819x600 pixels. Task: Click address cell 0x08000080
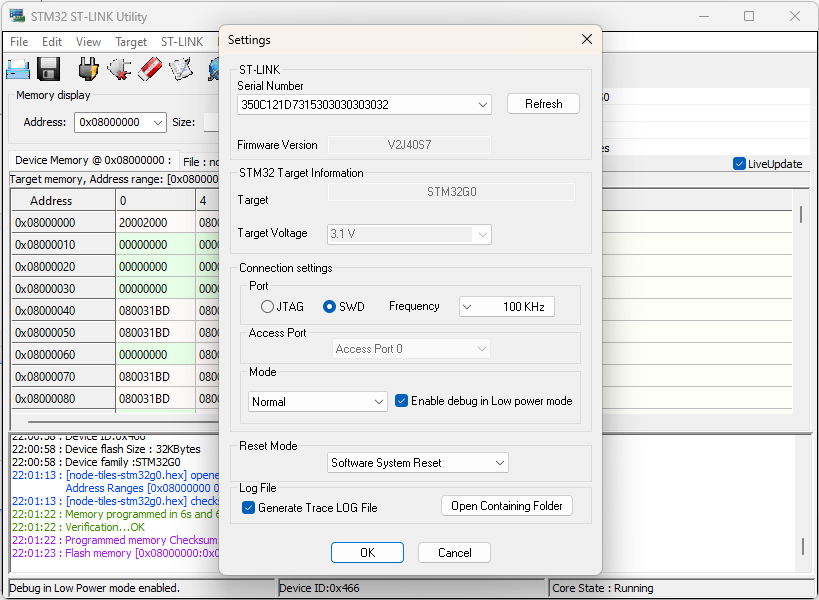(64, 398)
